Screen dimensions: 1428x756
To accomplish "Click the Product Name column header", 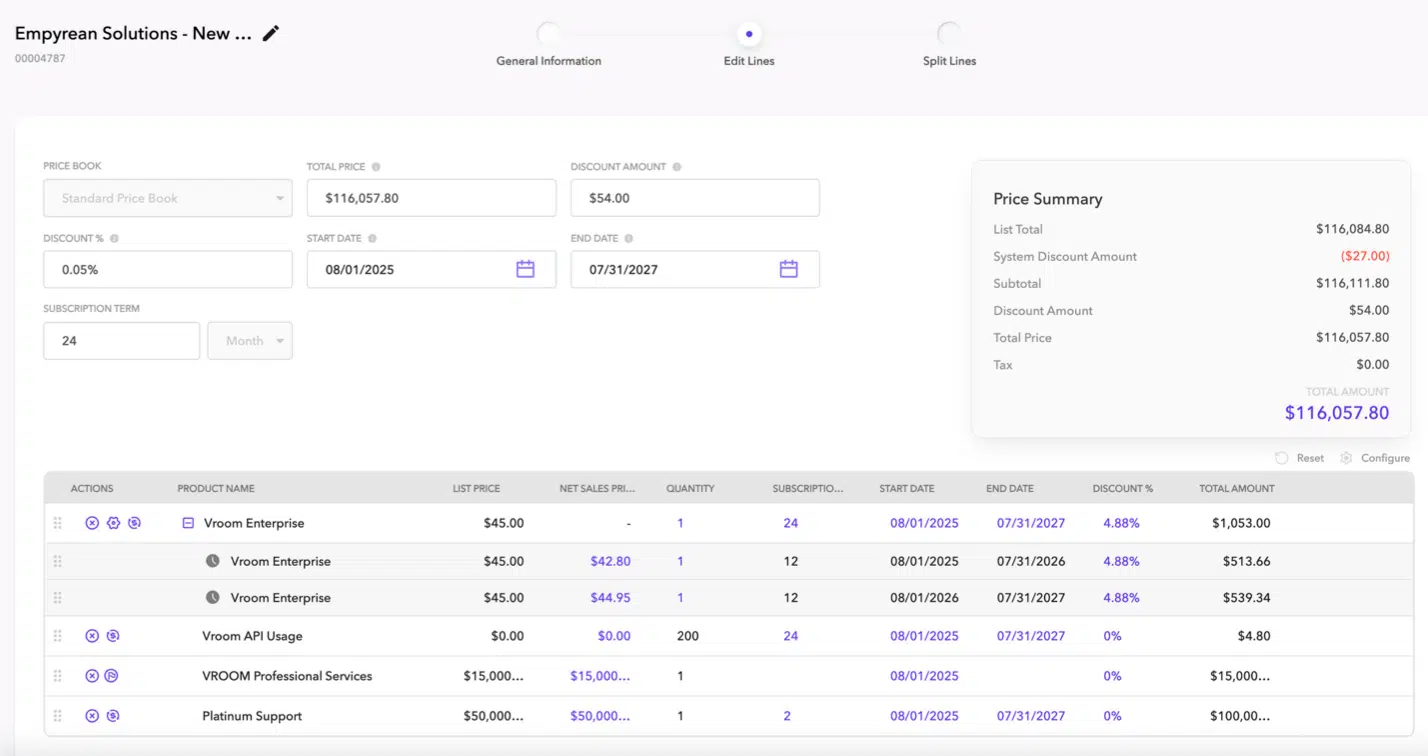I will [216, 488].
